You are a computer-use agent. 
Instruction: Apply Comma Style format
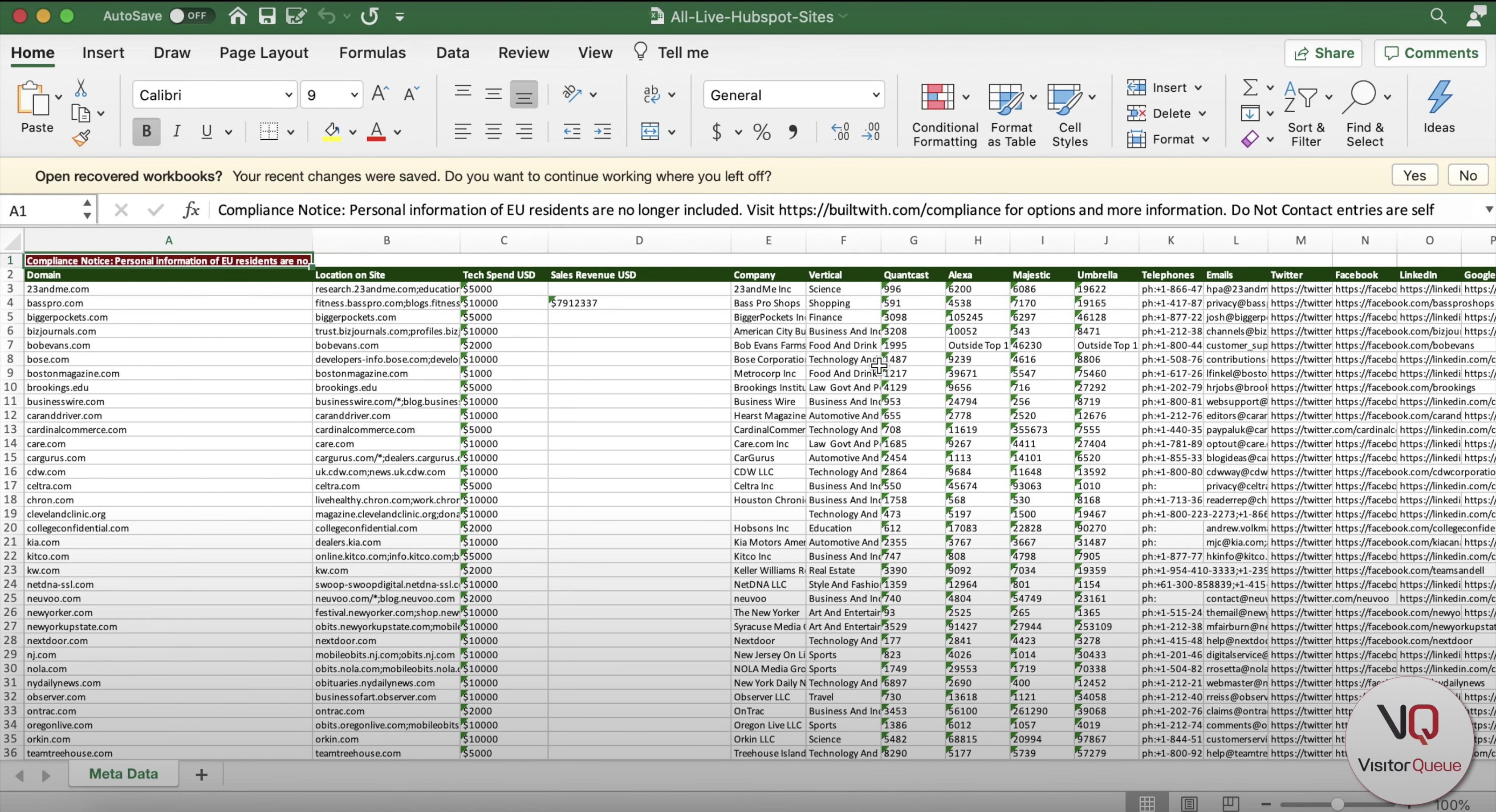793,132
